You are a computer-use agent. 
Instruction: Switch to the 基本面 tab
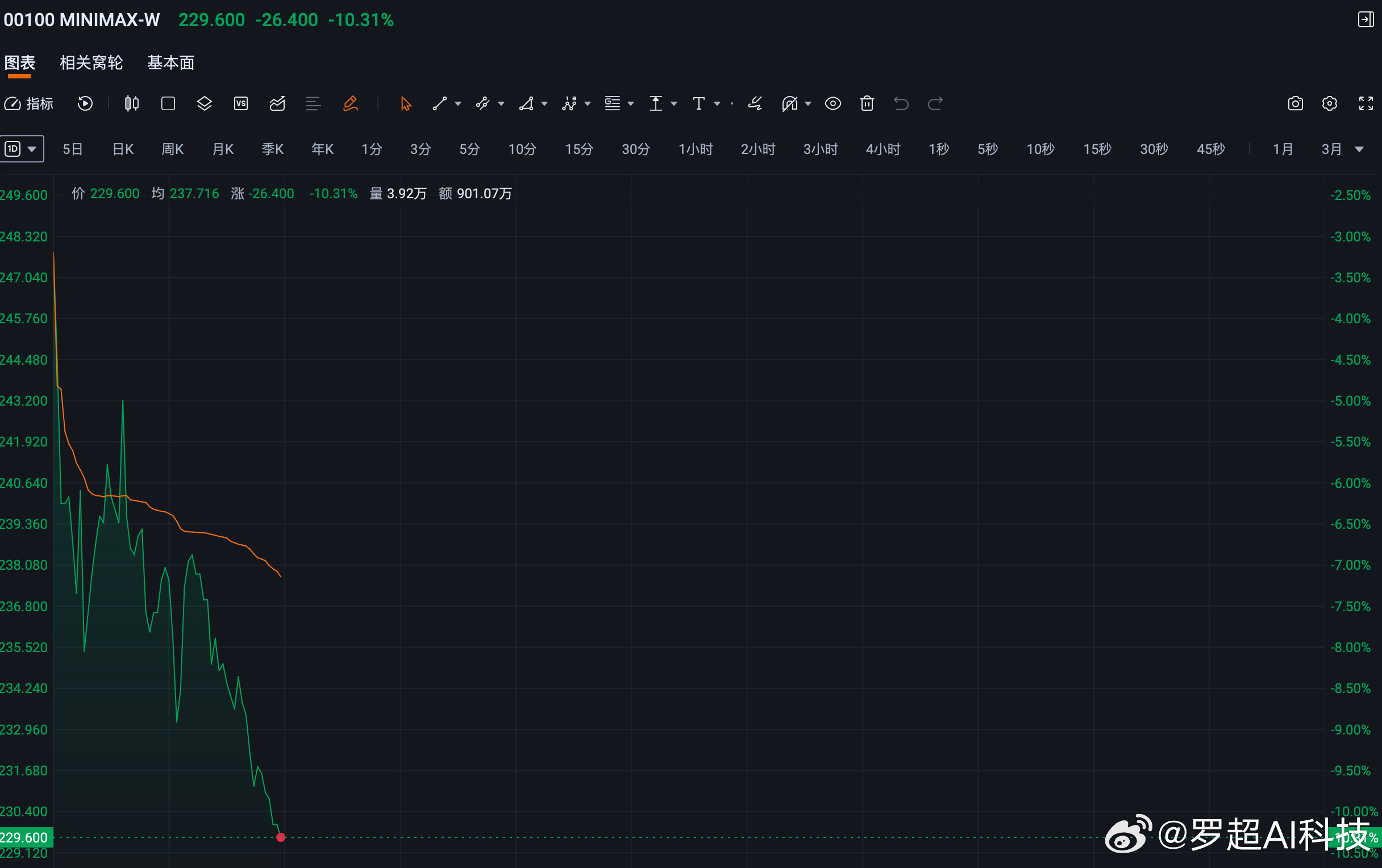(x=171, y=62)
